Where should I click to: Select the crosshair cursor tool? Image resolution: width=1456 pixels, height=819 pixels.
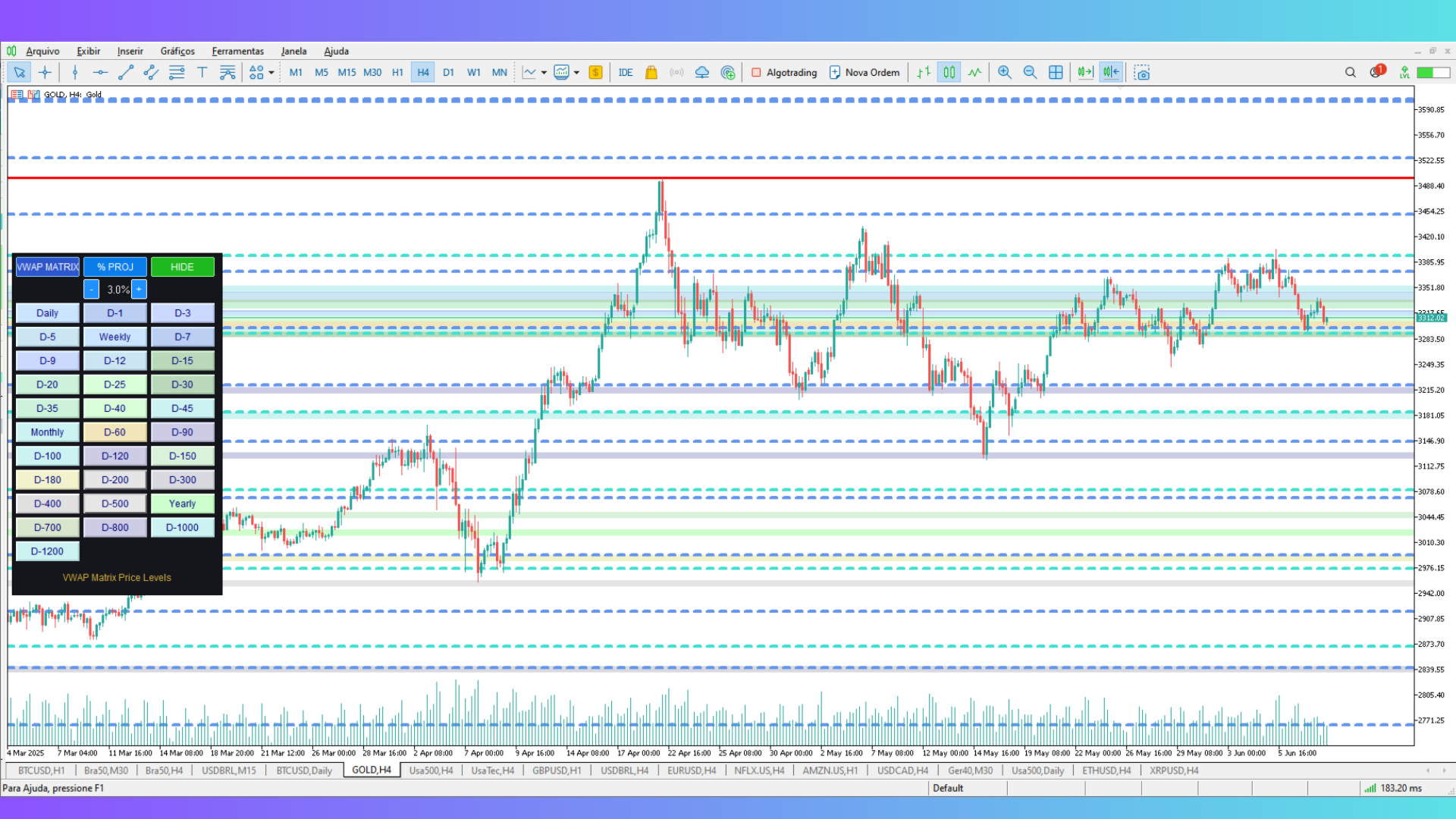(45, 73)
